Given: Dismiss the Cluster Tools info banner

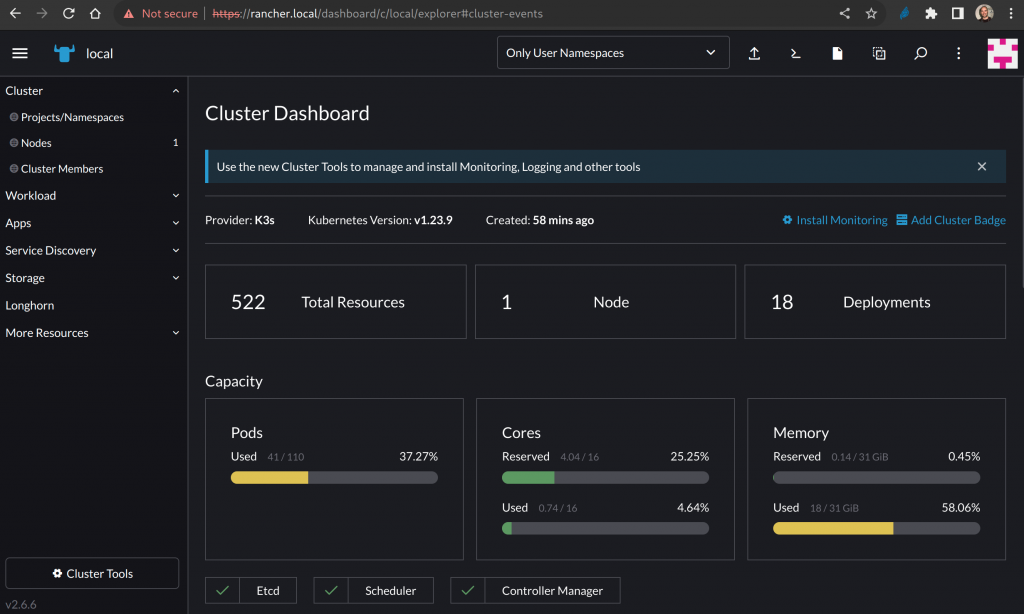Looking at the screenshot, I should [982, 167].
